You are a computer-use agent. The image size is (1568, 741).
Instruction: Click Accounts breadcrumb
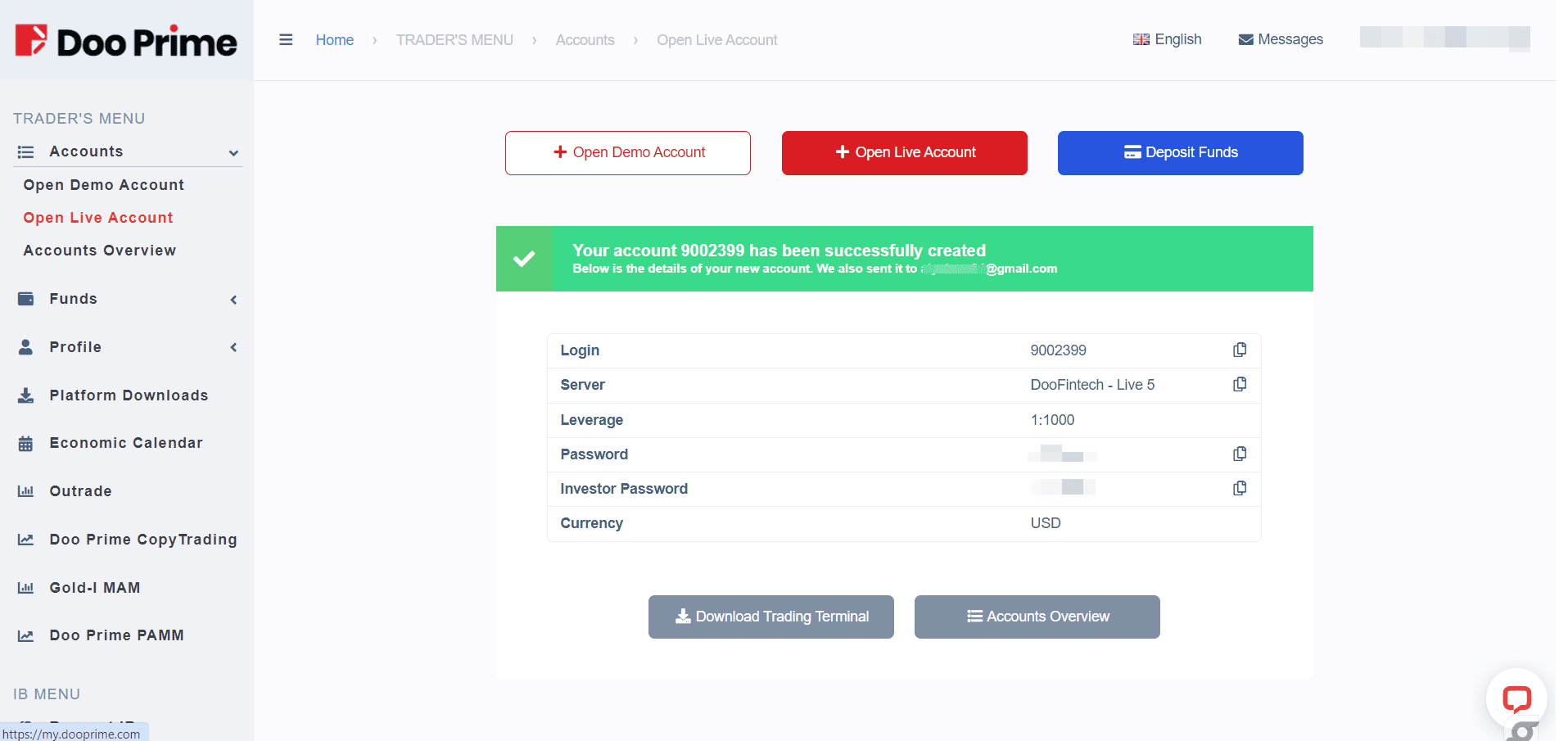(585, 40)
